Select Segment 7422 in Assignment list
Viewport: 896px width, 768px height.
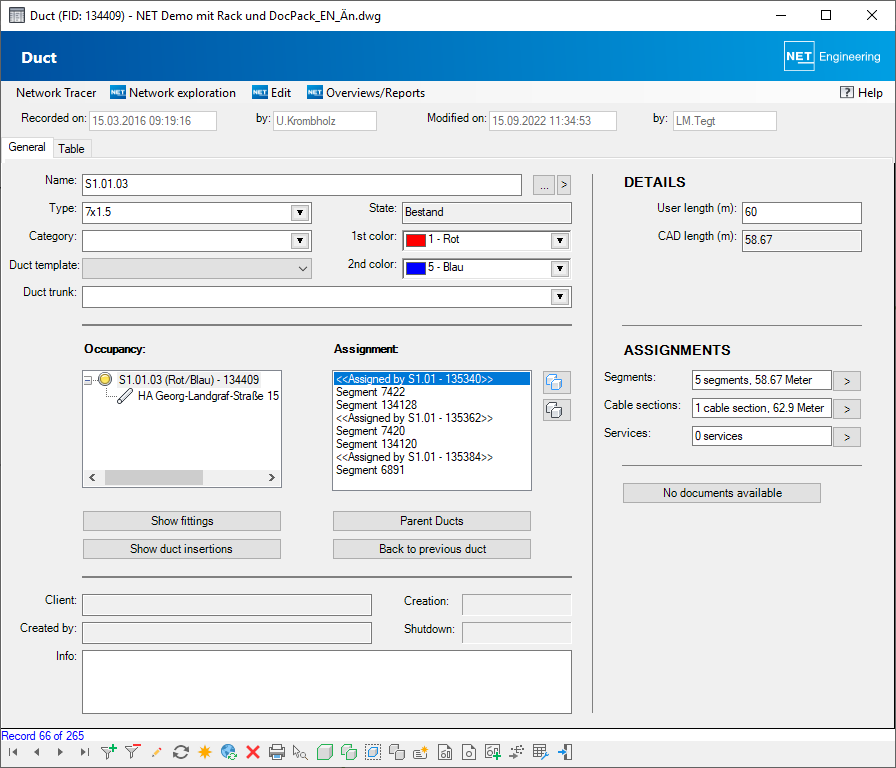click(x=370, y=392)
